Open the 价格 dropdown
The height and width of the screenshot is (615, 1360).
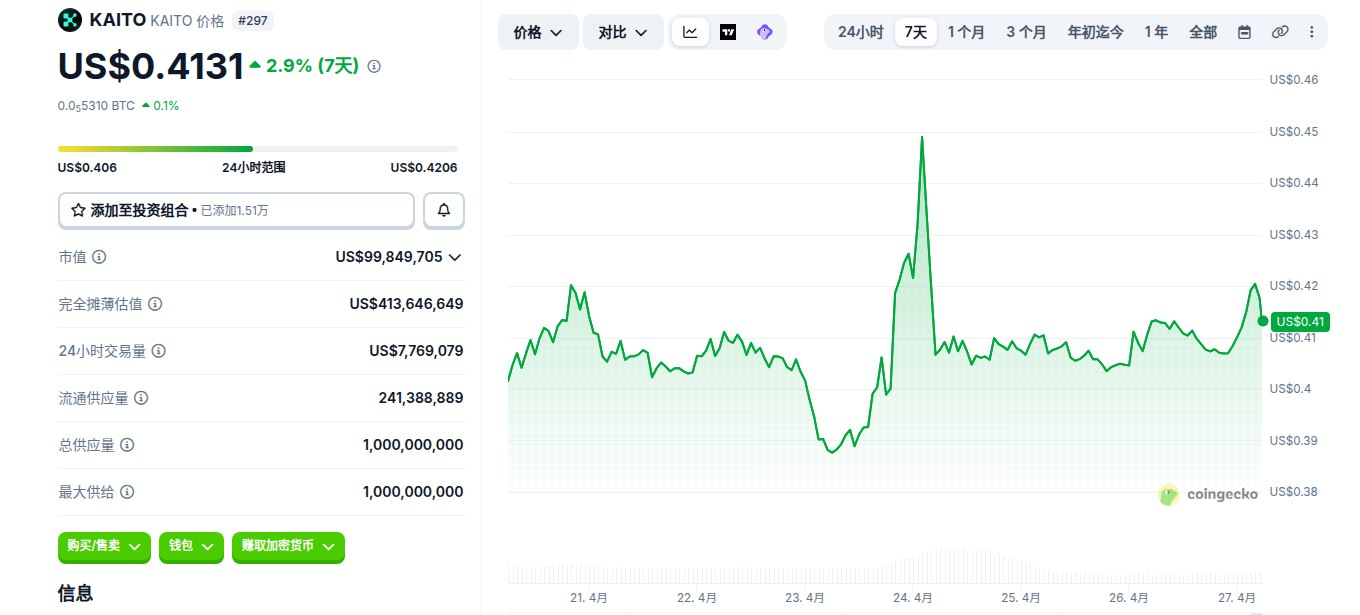tap(538, 32)
